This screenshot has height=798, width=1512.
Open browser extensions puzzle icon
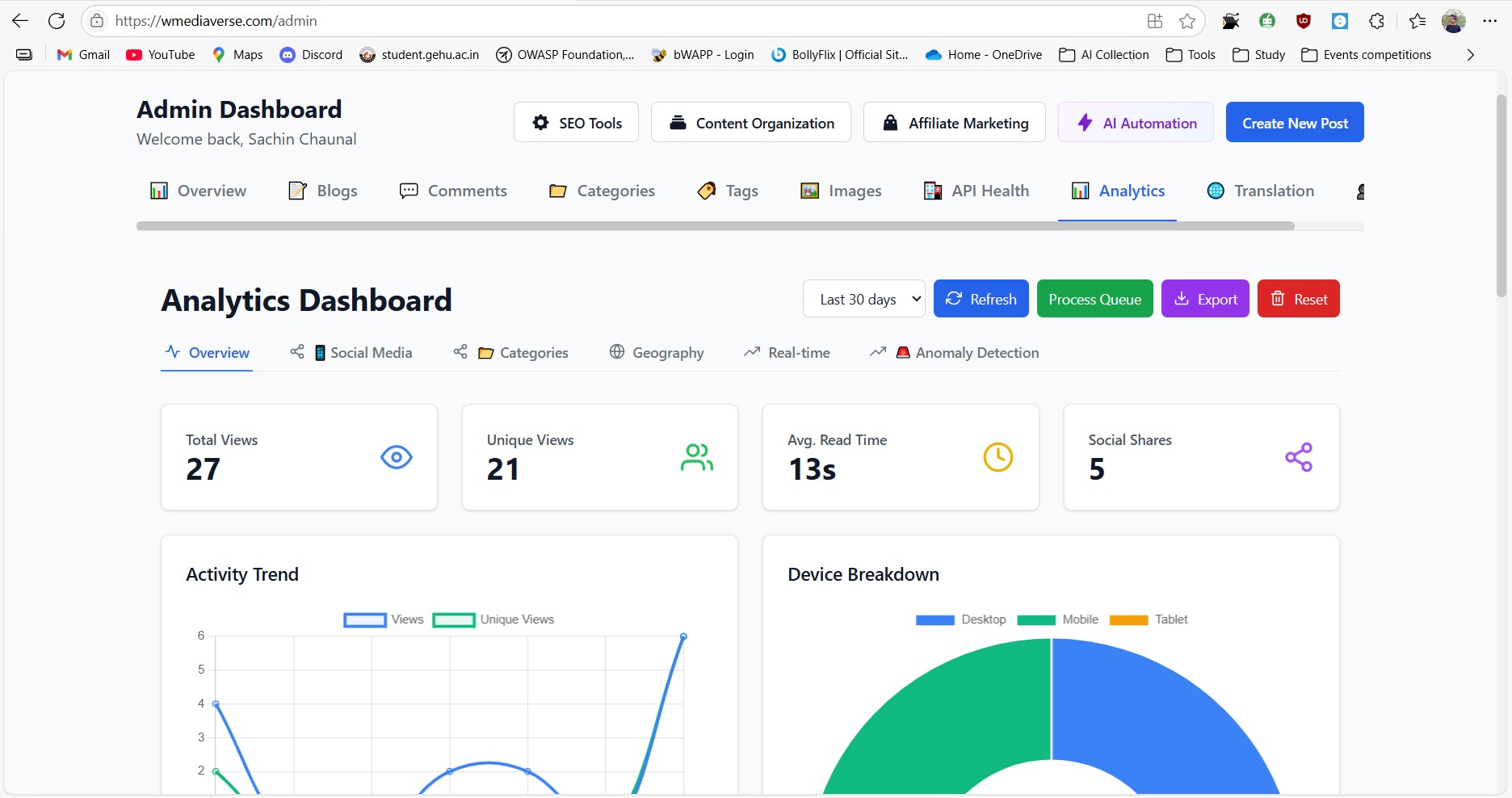pyautogui.click(x=1376, y=21)
